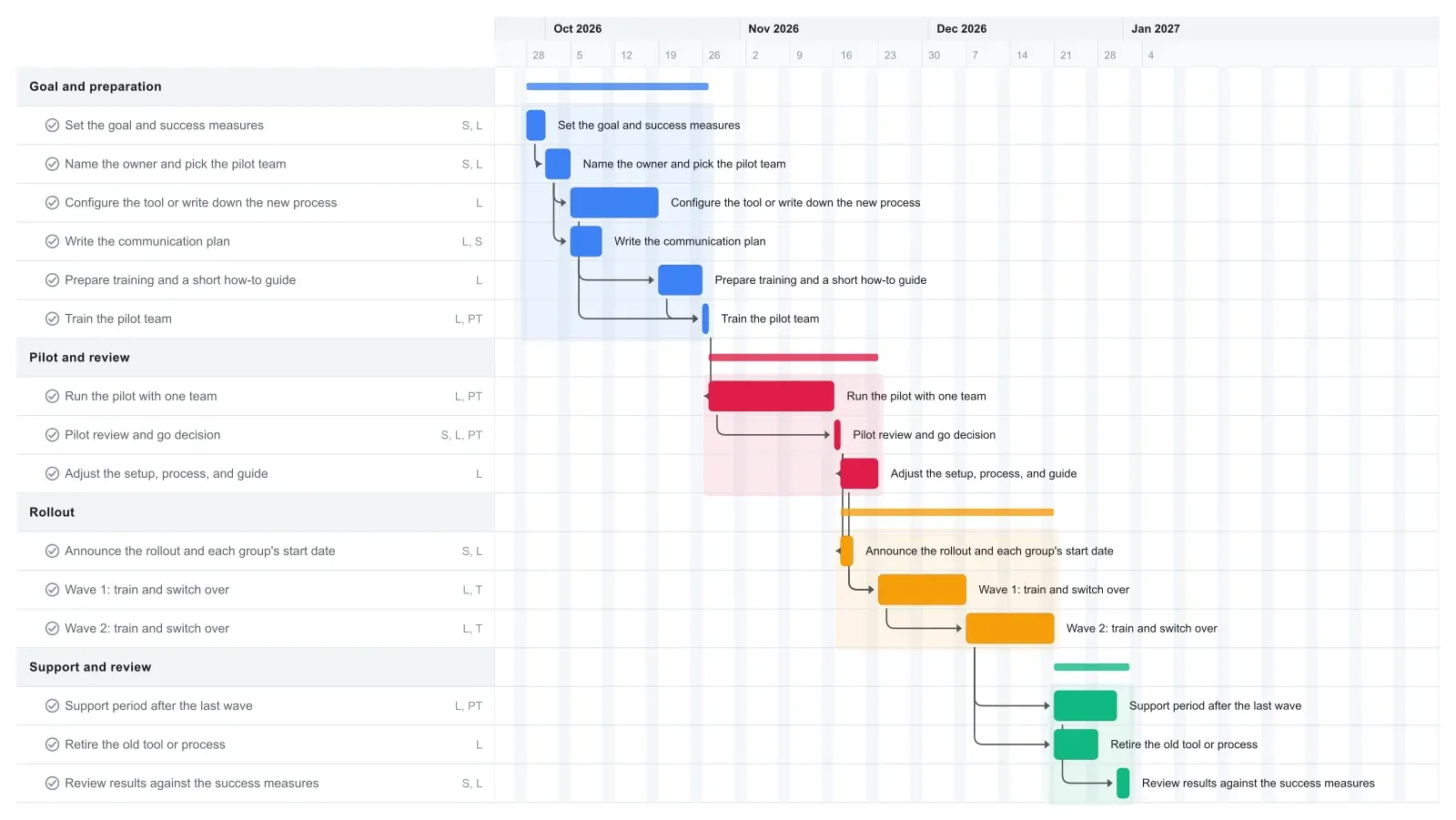Select the blue 'Configure the tool' Gantt bar

(614, 203)
